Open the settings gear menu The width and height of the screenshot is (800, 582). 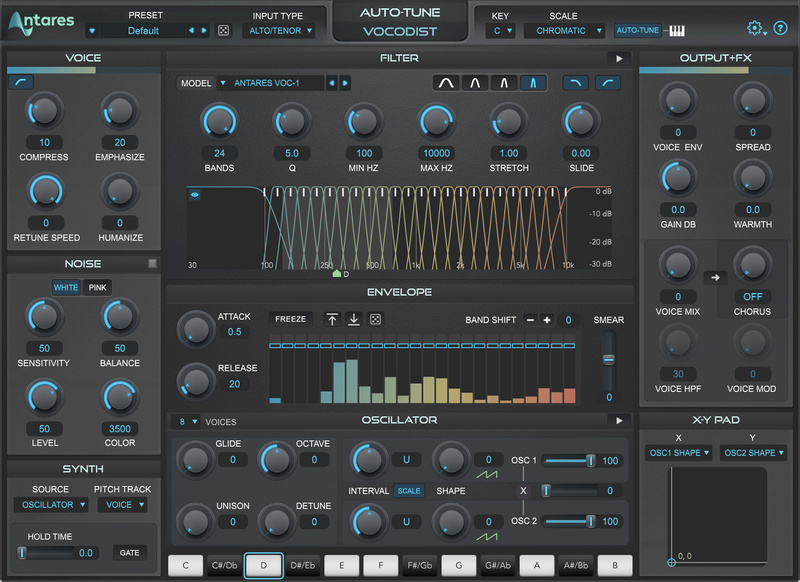point(756,29)
